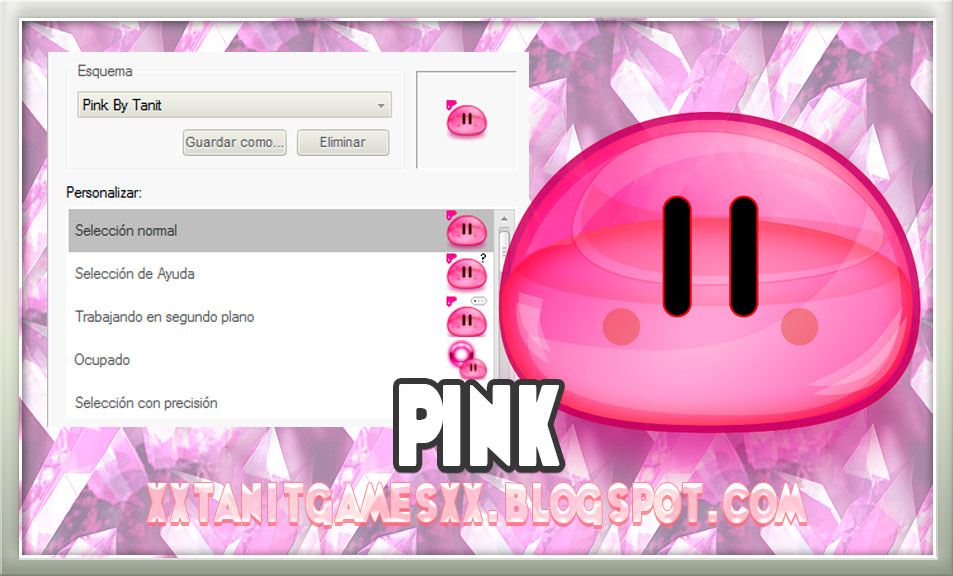Screen dimensions: 953x576
Task: Open the Esquema dropdown showing Pink By Tanit
Action: coord(234,105)
